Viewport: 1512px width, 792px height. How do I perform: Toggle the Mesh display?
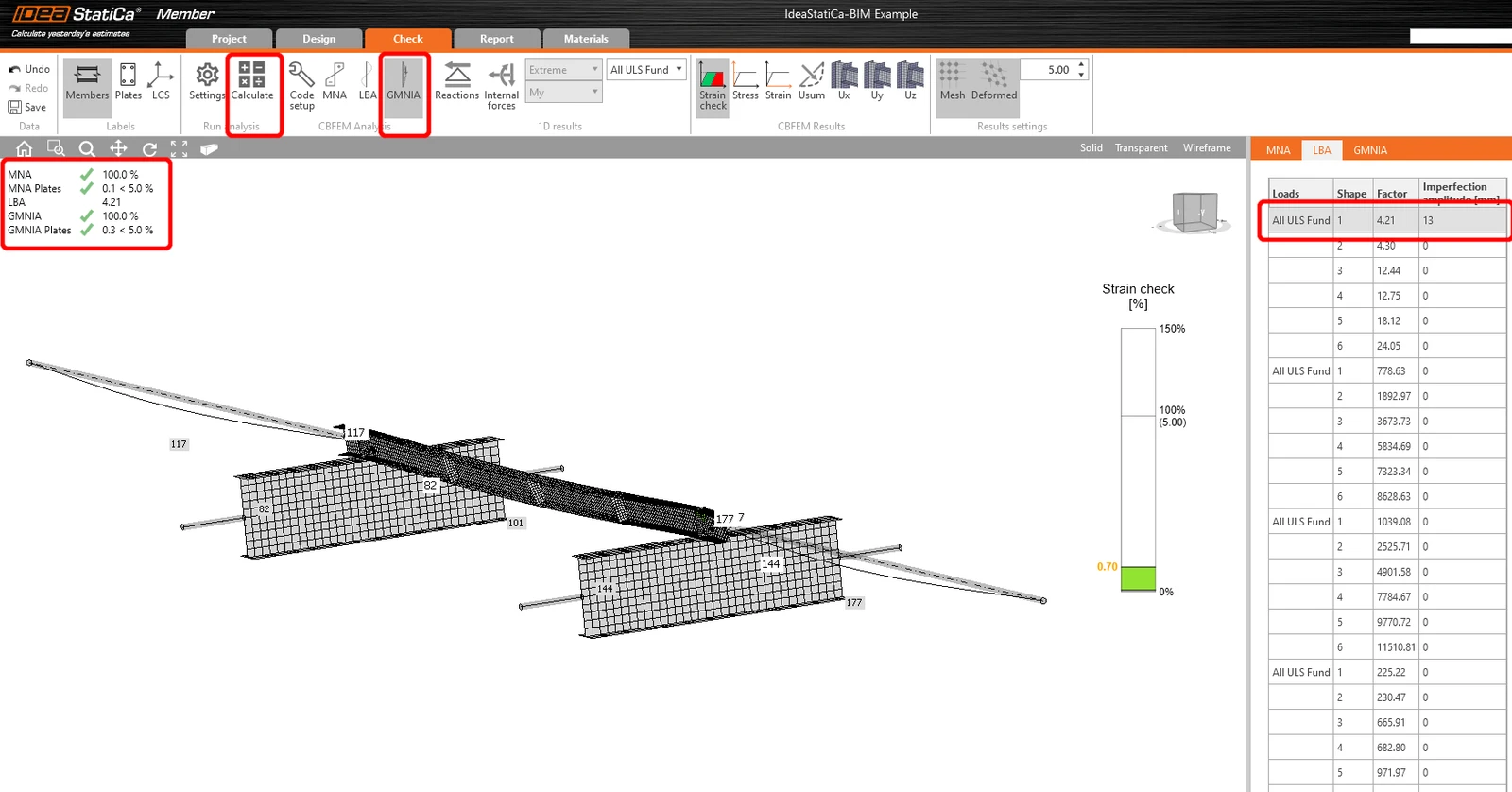(953, 82)
